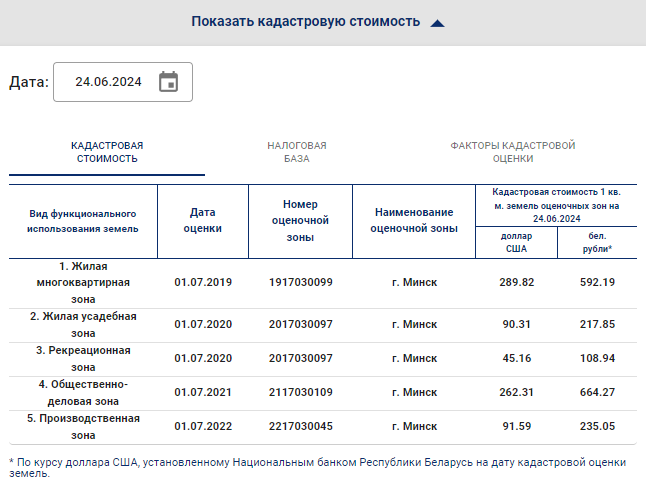Click date cell 01.07.2022
Viewport: 646px width, 485px height.
203,426
